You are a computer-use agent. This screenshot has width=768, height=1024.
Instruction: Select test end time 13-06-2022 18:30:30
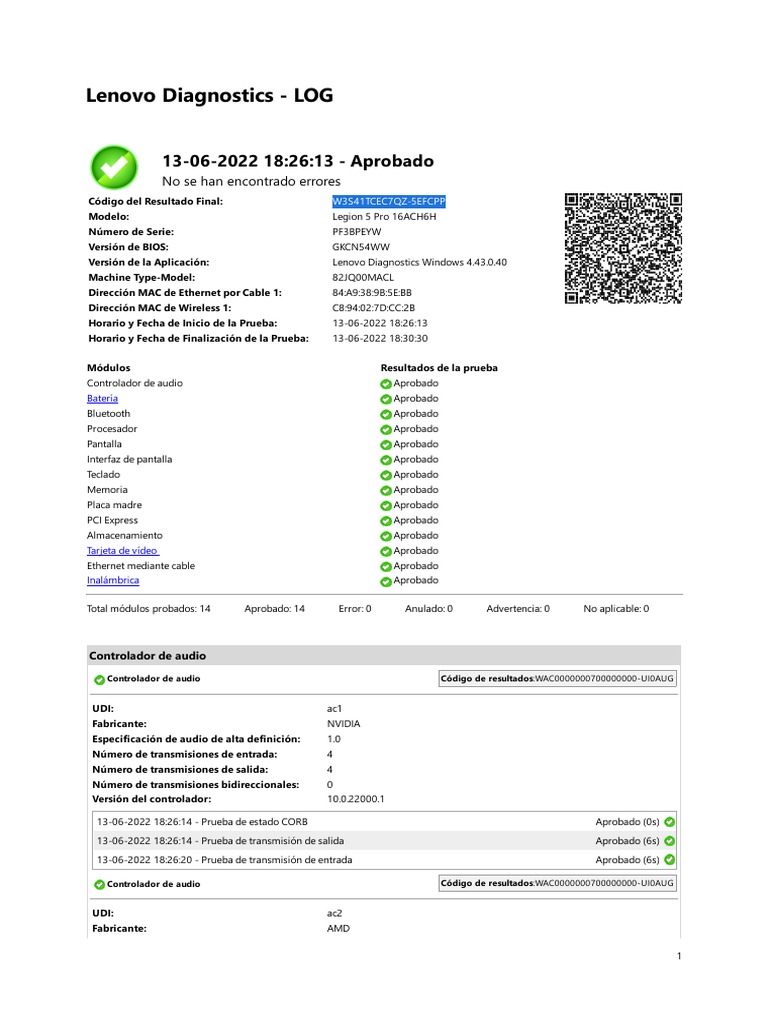click(380, 338)
